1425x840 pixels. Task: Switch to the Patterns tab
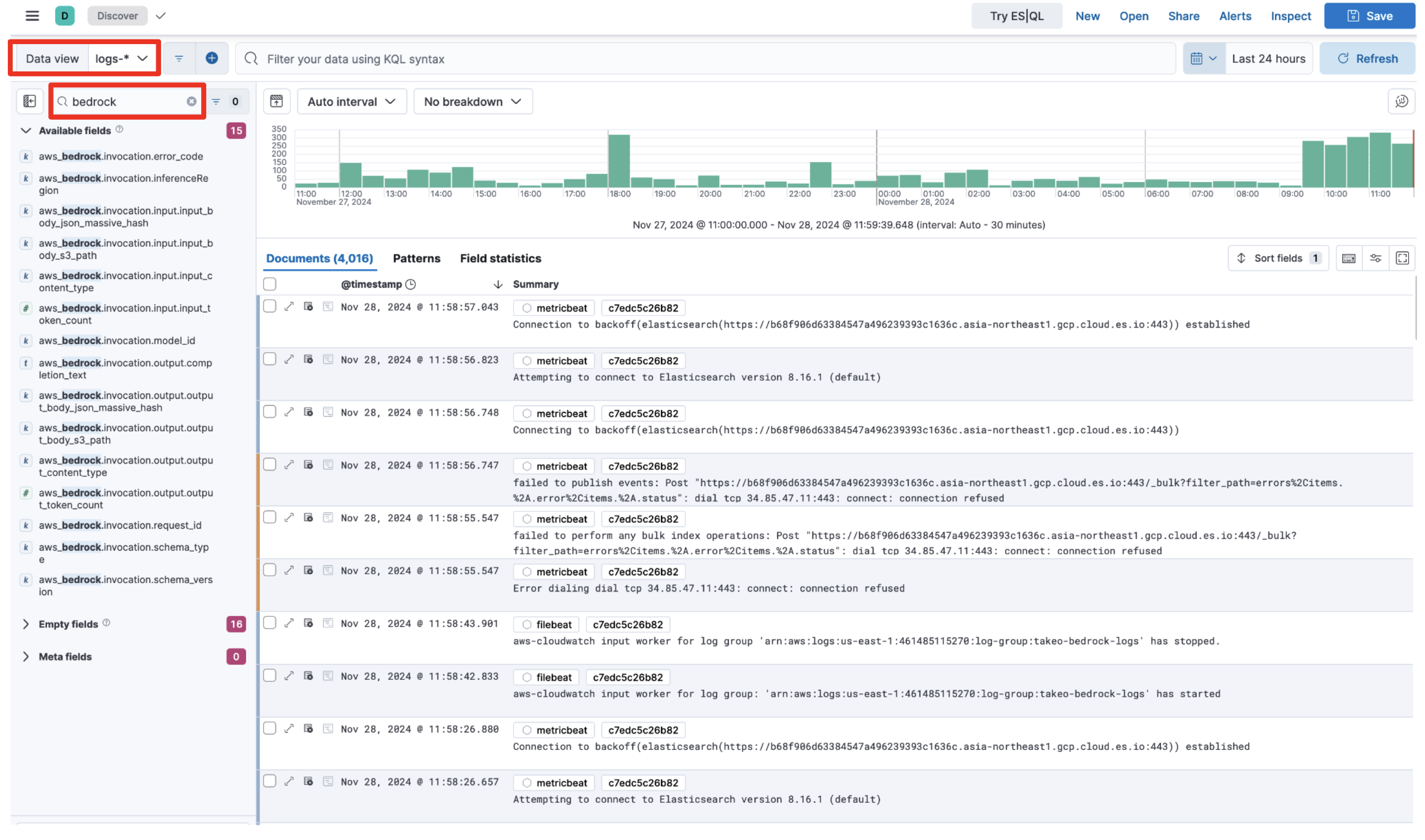pos(416,258)
